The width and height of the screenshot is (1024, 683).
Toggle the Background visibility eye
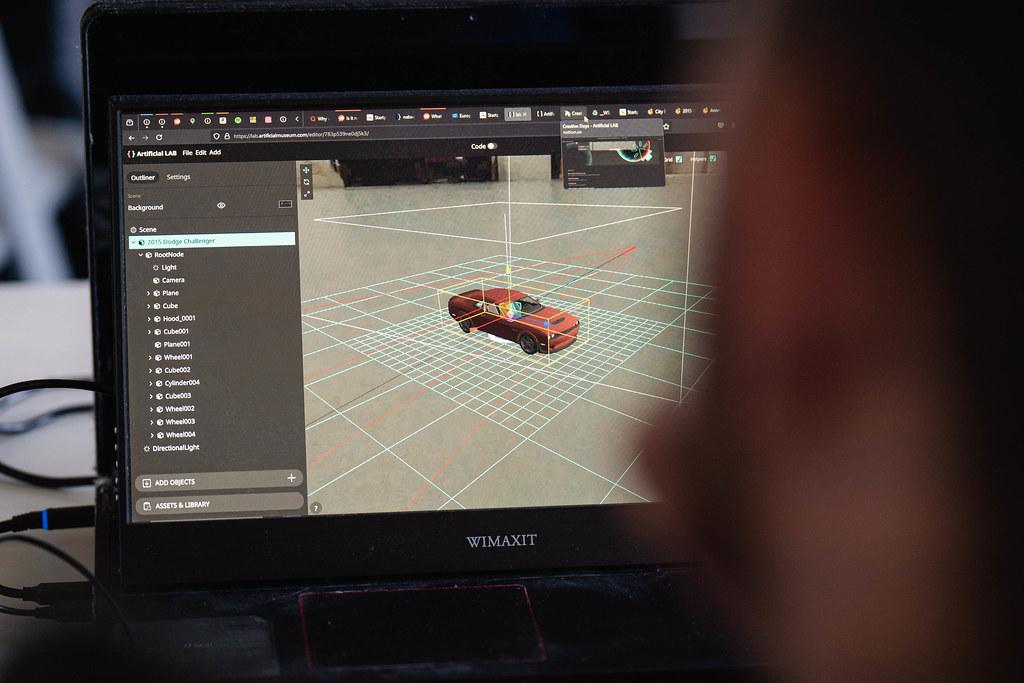[x=221, y=206]
